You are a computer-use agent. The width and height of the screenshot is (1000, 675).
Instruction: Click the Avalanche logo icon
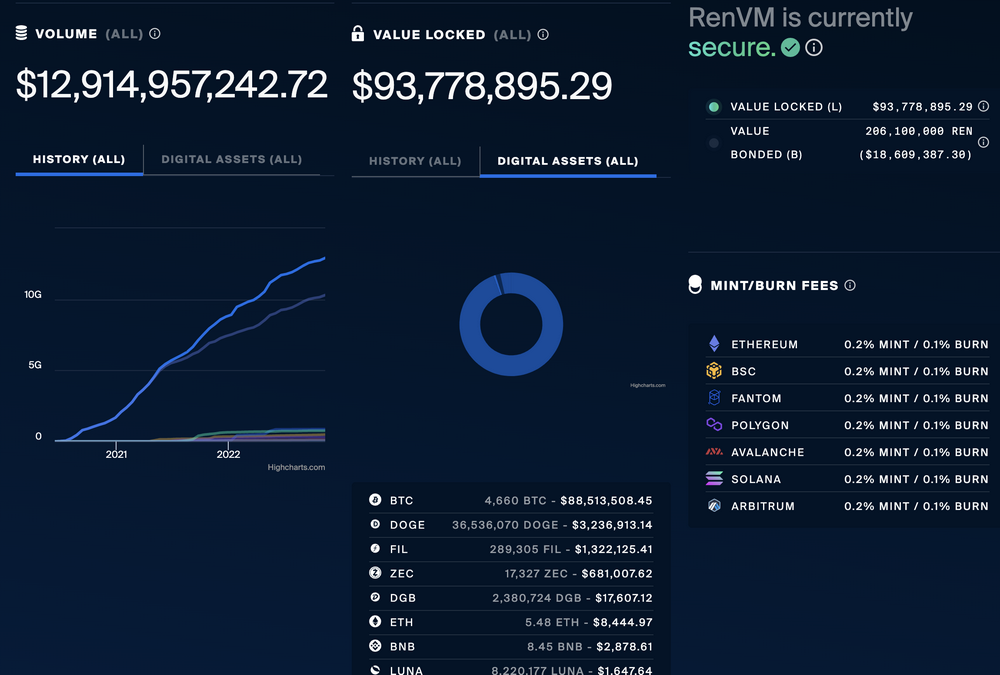pyautogui.click(x=714, y=452)
